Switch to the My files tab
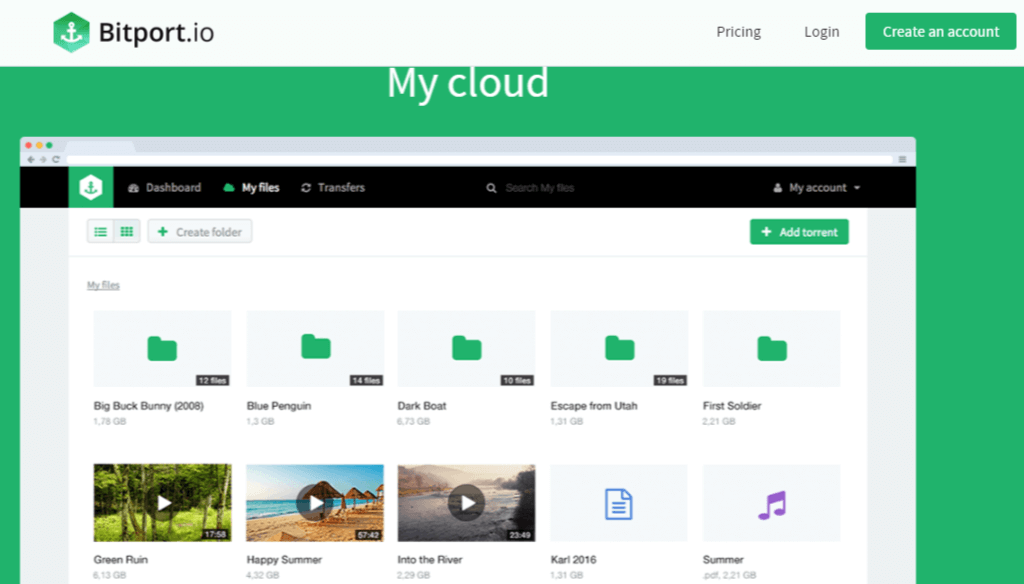Image resolution: width=1024 pixels, height=584 pixels. pos(251,187)
